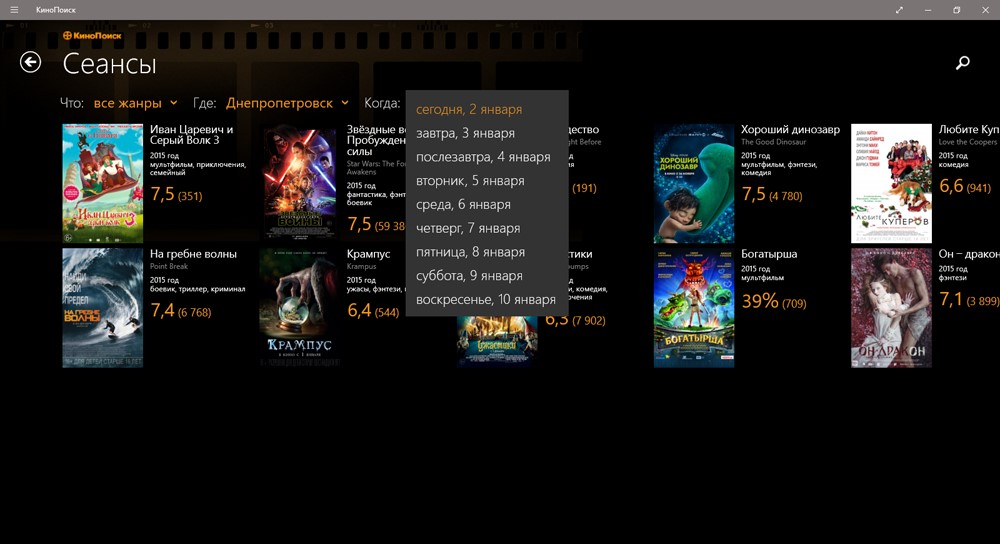Select 'воскресенье, 10 января' date
Screen dimensions: 1000x544
[487, 300]
